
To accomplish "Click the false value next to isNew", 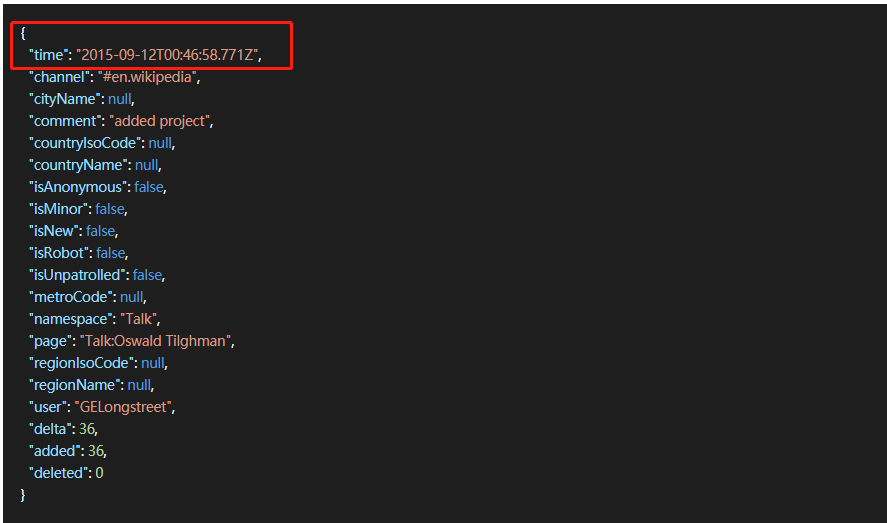I will click(x=101, y=230).
